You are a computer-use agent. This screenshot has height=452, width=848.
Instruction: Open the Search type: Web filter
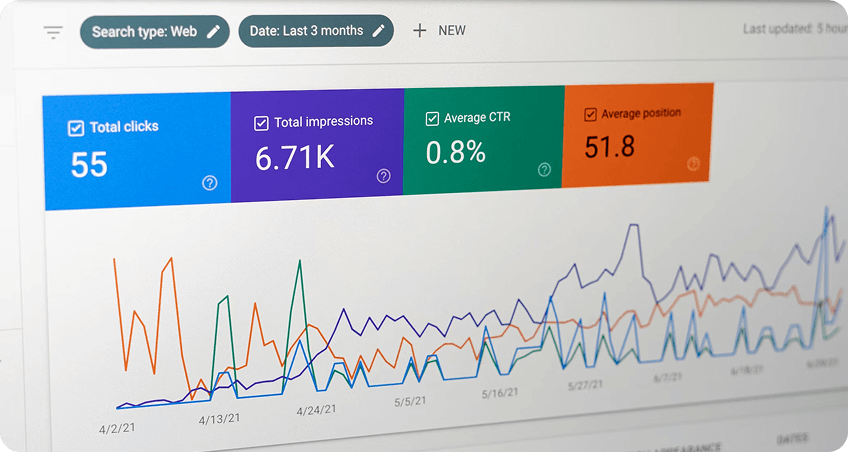click(x=143, y=31)
